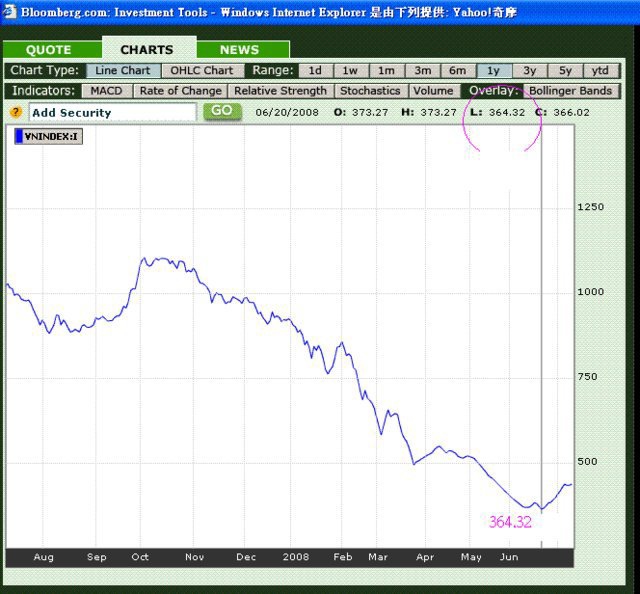Viewport: 640px width, 594px height.
Task: Click the 2008 label on time axis
Action: (296, 557)
